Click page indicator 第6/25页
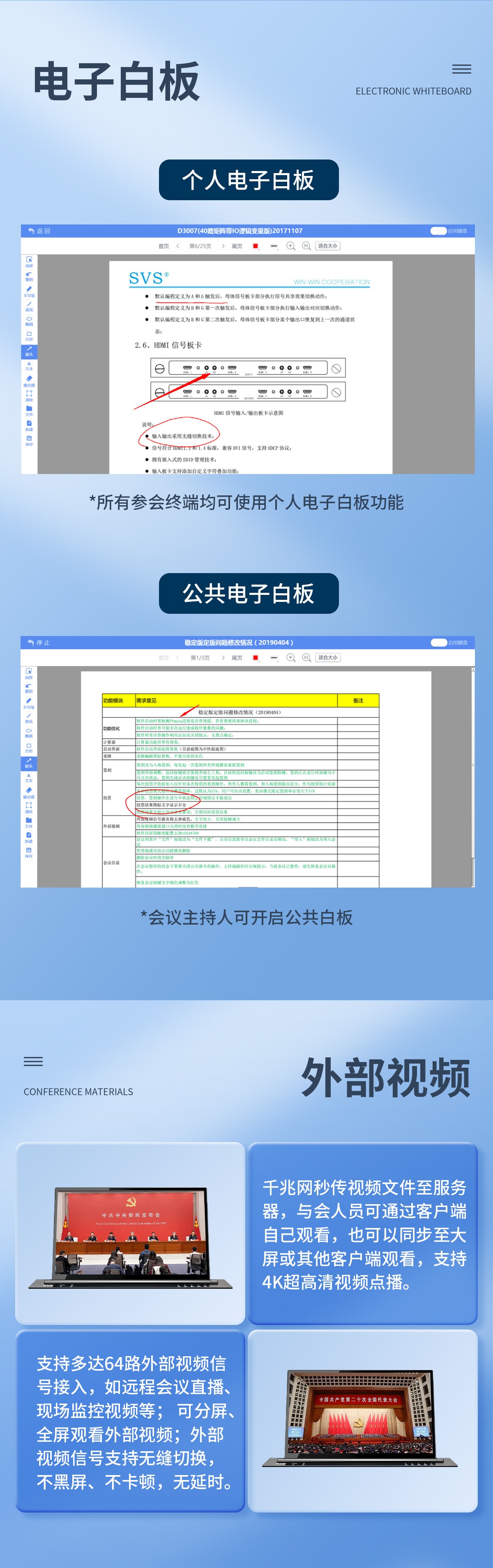The height and width of the screenshot is (1568, 493). tap(200, 246)
